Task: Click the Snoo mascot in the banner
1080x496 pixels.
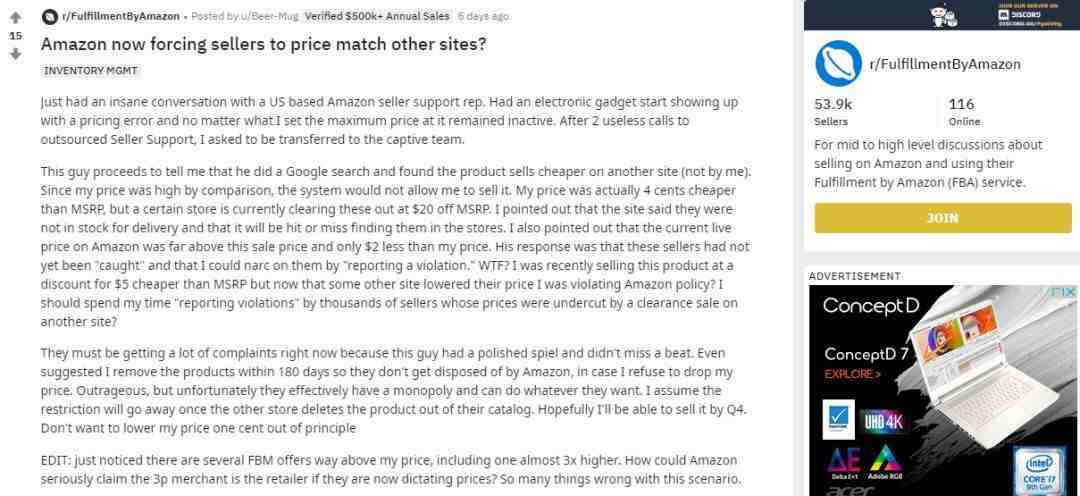Action: (944, 15)
